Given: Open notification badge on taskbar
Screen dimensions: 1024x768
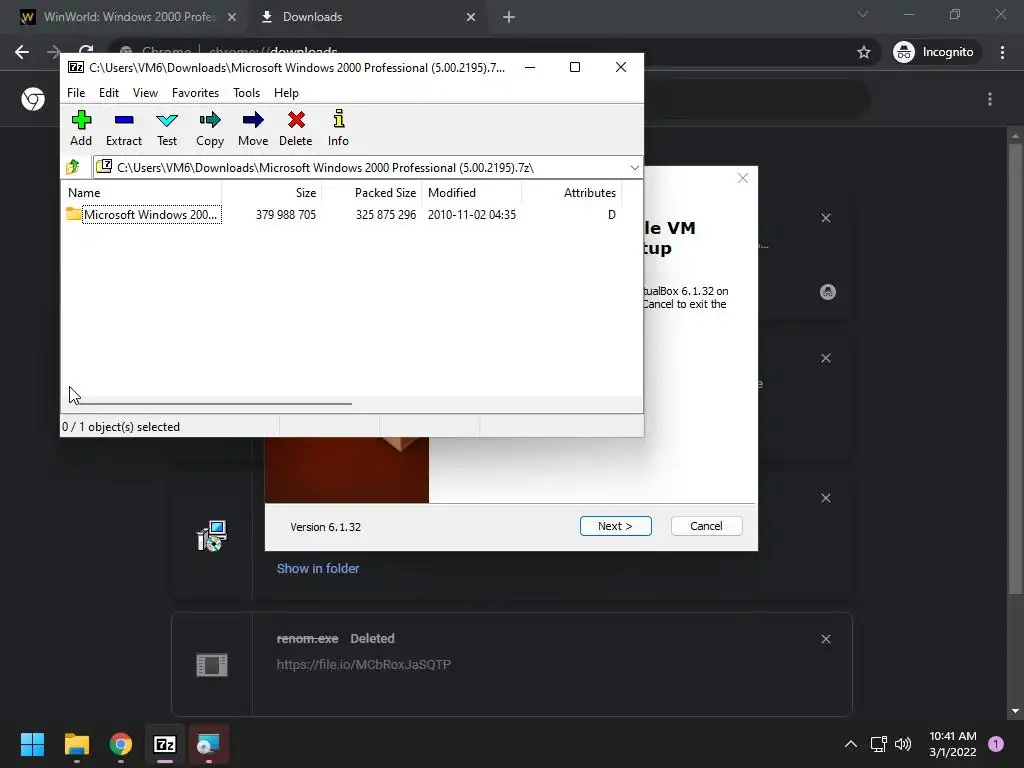Looking at the screenshot, I should (x=996, y=744).
